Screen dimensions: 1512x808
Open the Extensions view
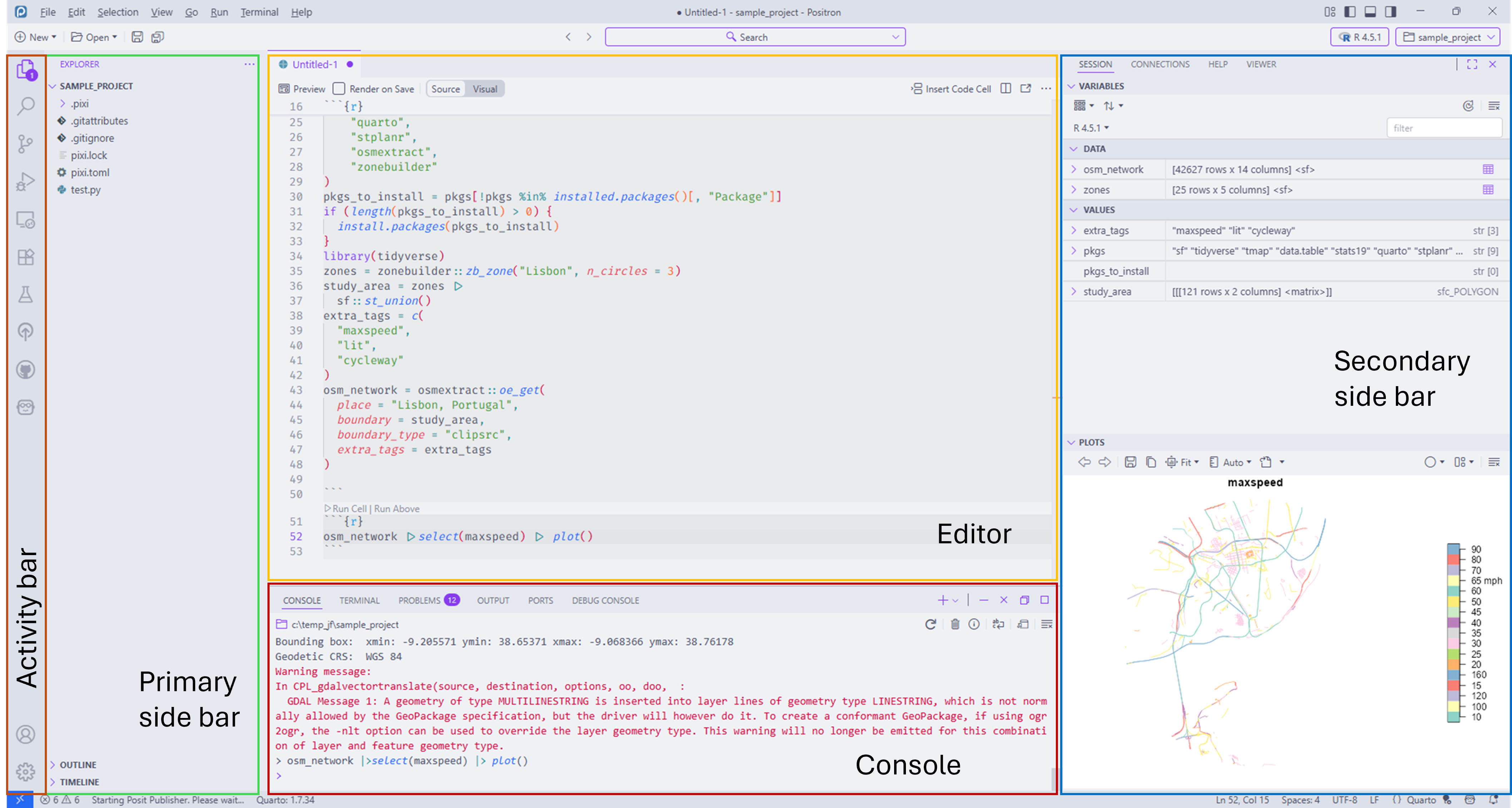coord(26,257)
